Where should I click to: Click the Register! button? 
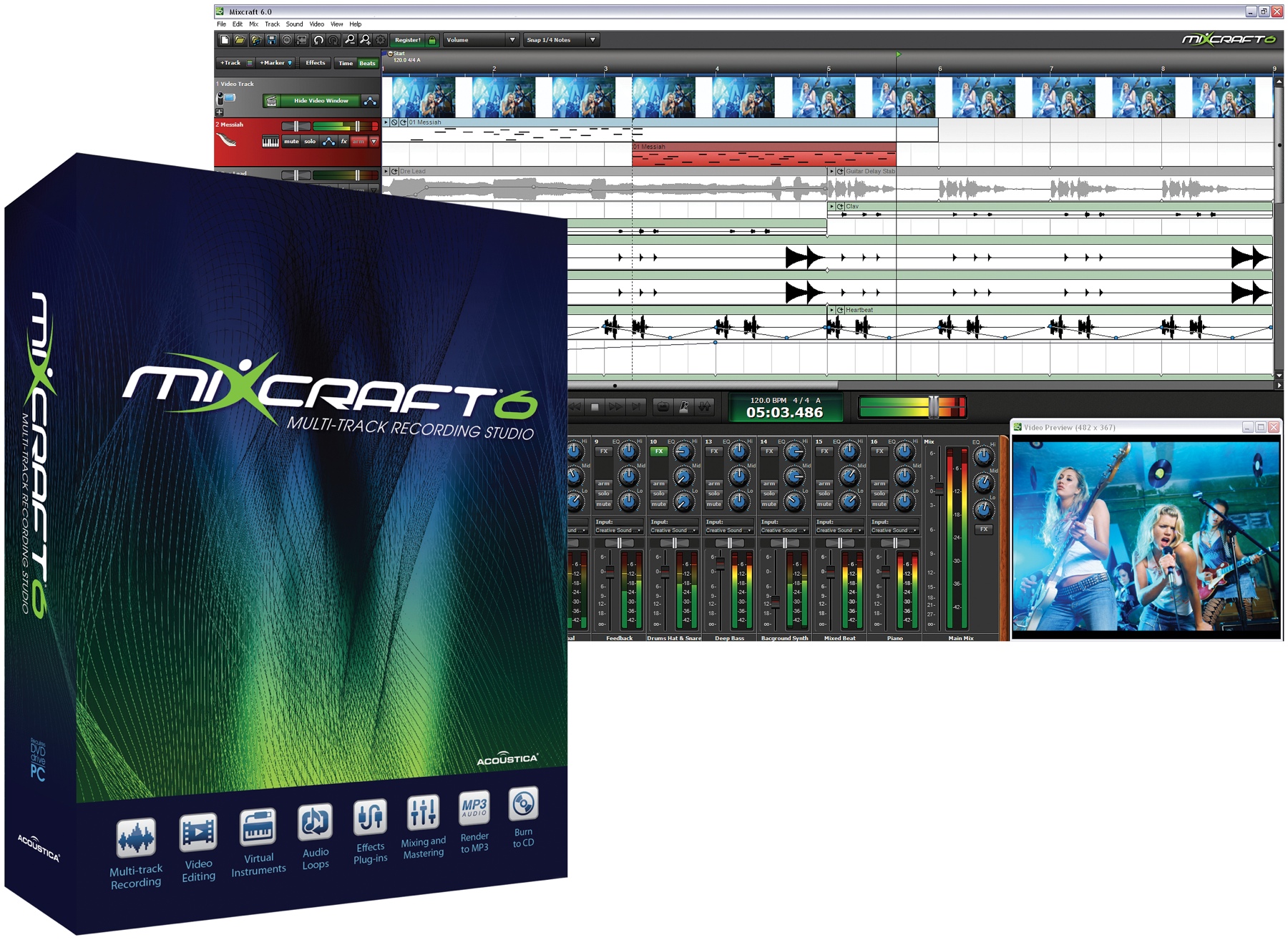click(408, 40)
